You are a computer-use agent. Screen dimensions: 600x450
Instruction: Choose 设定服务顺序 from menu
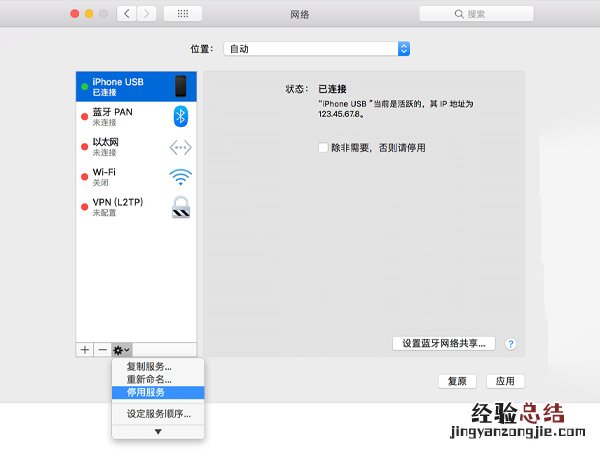click(x=158, y=414)
